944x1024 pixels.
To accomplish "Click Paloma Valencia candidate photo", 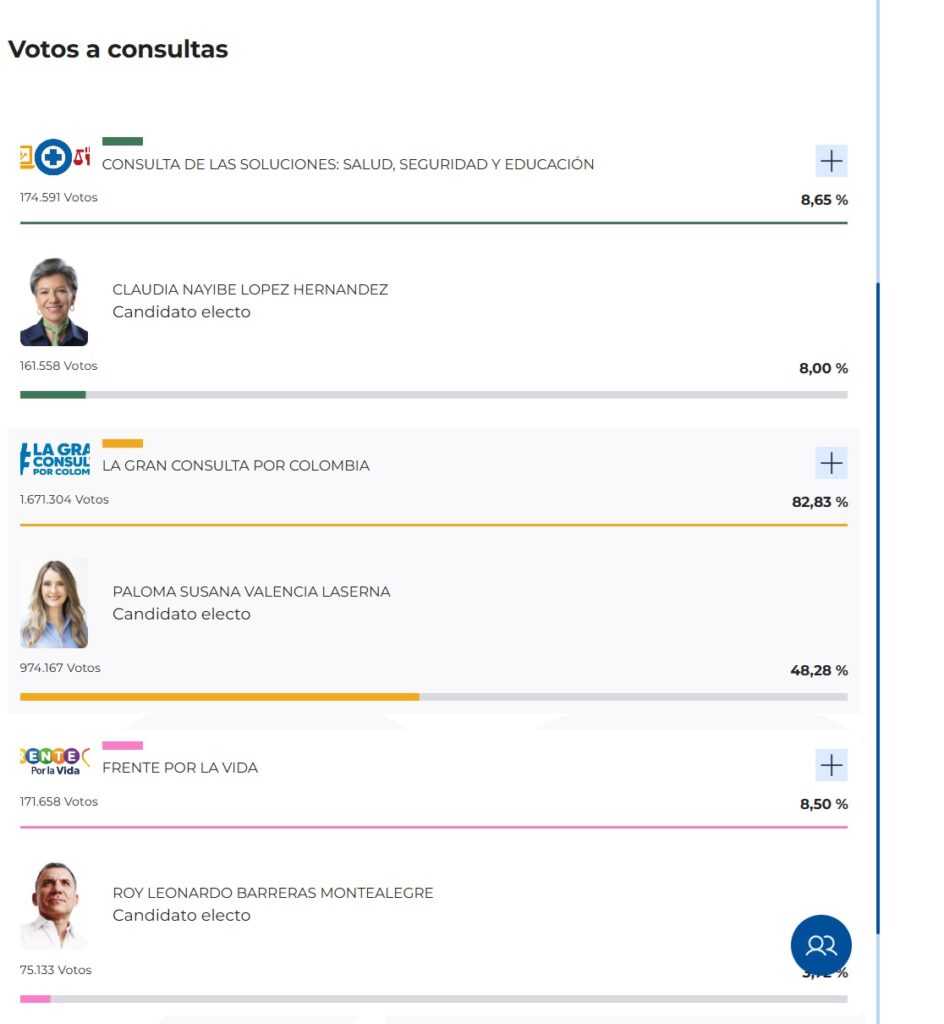I will coord(54,604).
